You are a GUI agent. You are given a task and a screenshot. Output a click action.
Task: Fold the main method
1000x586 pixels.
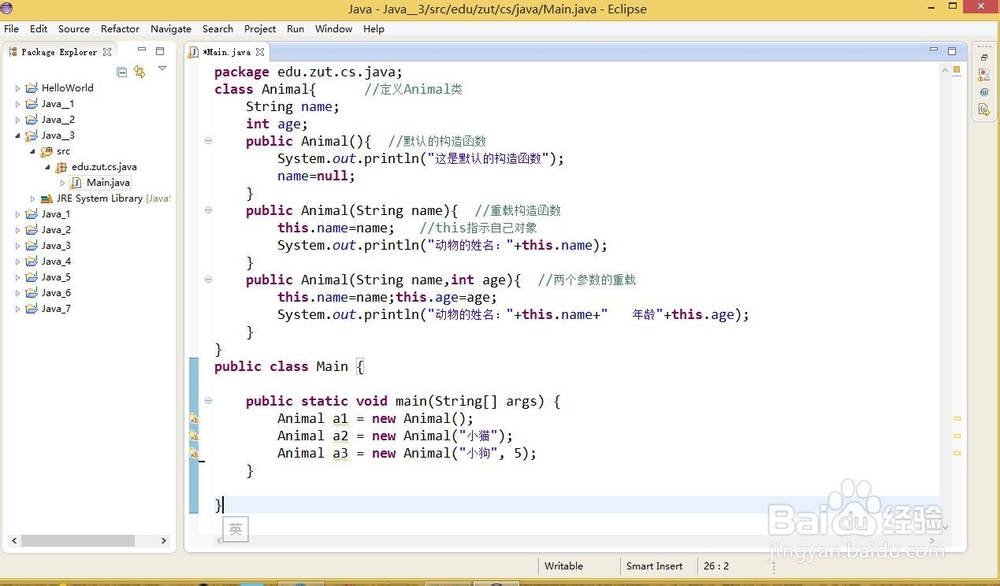click(x=208, y=401)
